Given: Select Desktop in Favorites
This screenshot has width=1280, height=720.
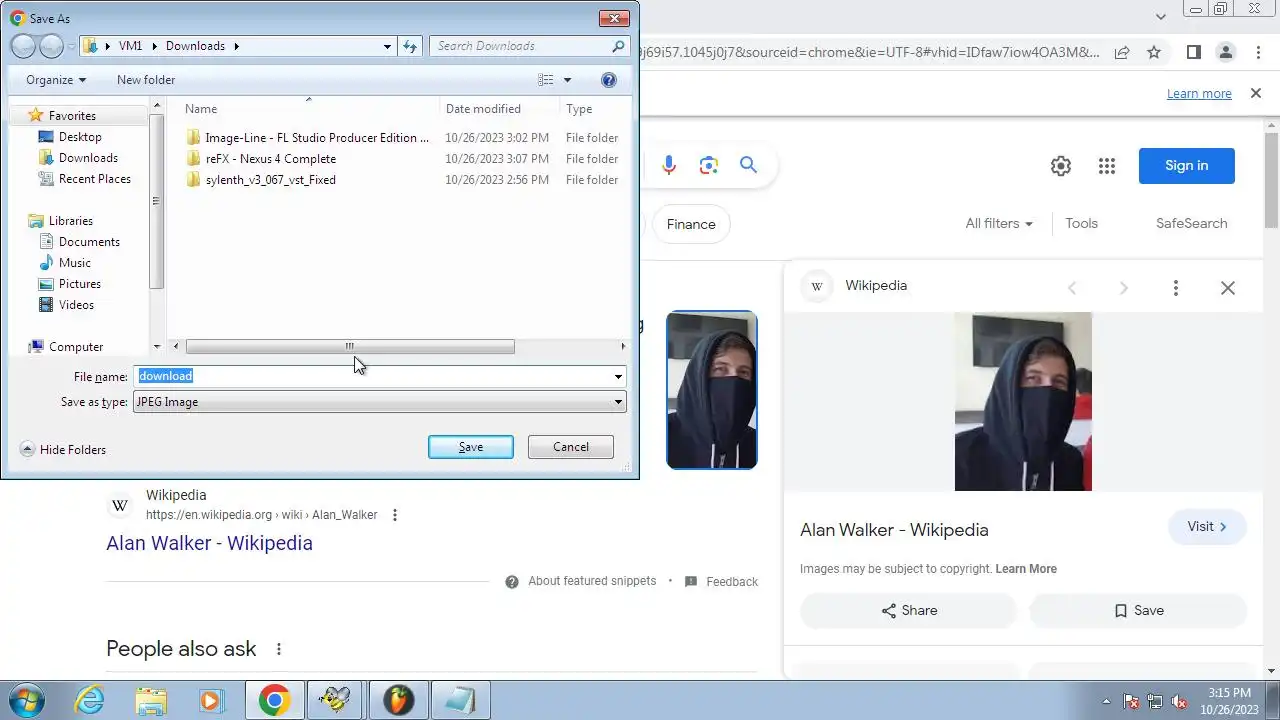Looking at the screenshot, I should tap(80, 137).
